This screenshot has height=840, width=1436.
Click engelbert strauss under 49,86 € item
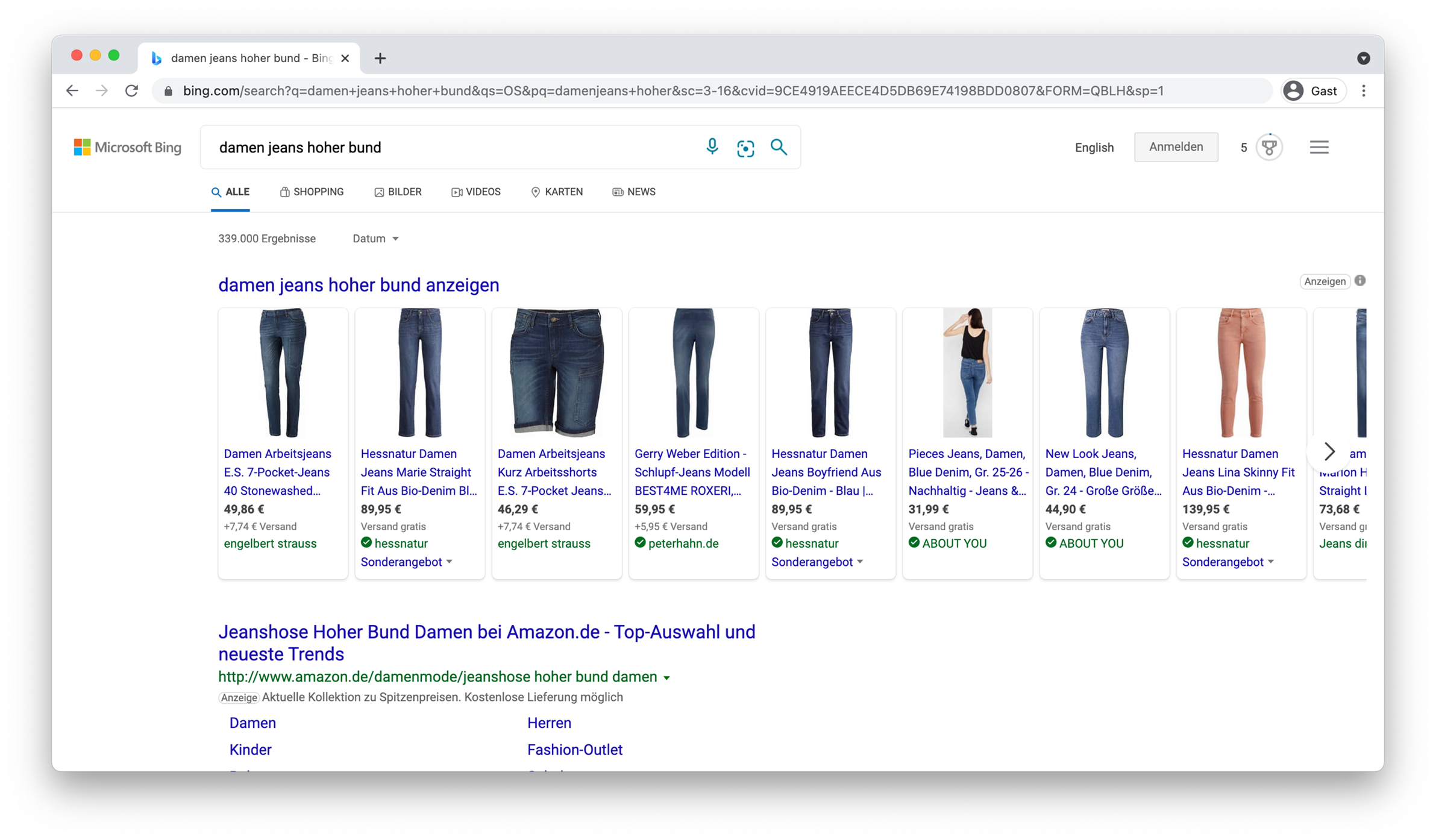pos(270,544)
